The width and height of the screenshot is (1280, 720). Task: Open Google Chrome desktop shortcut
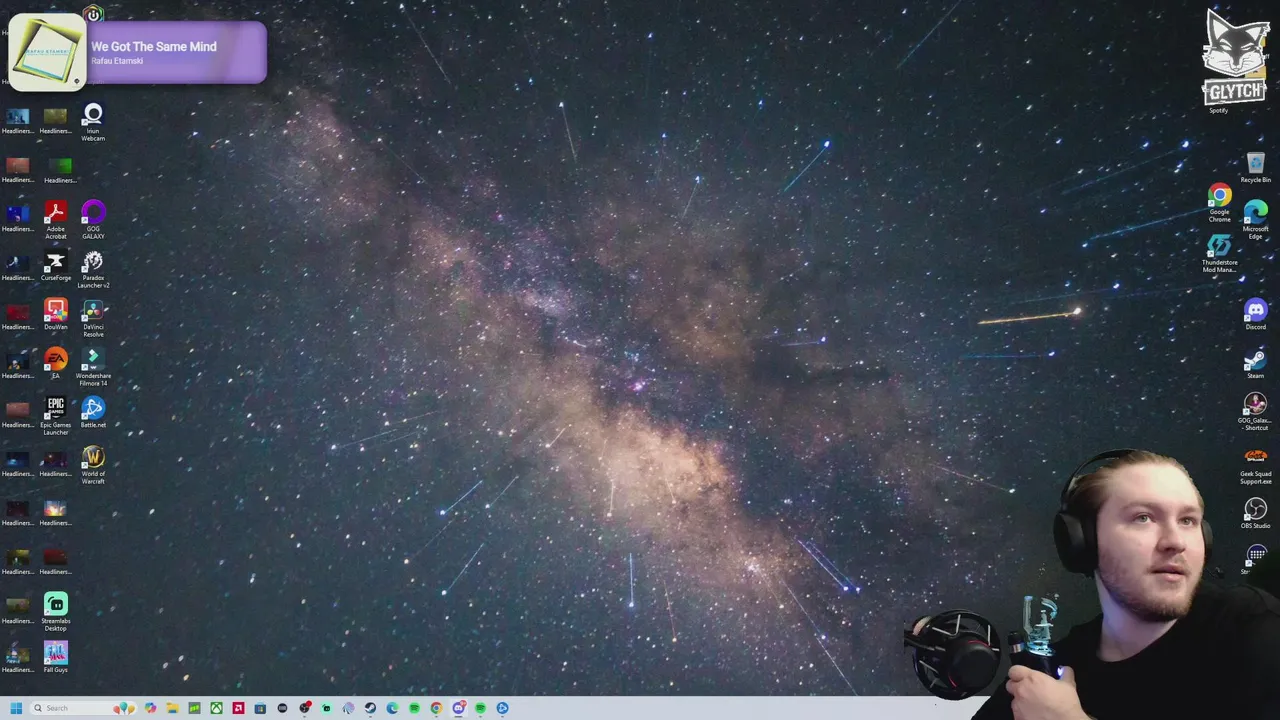click(1219, 203)
